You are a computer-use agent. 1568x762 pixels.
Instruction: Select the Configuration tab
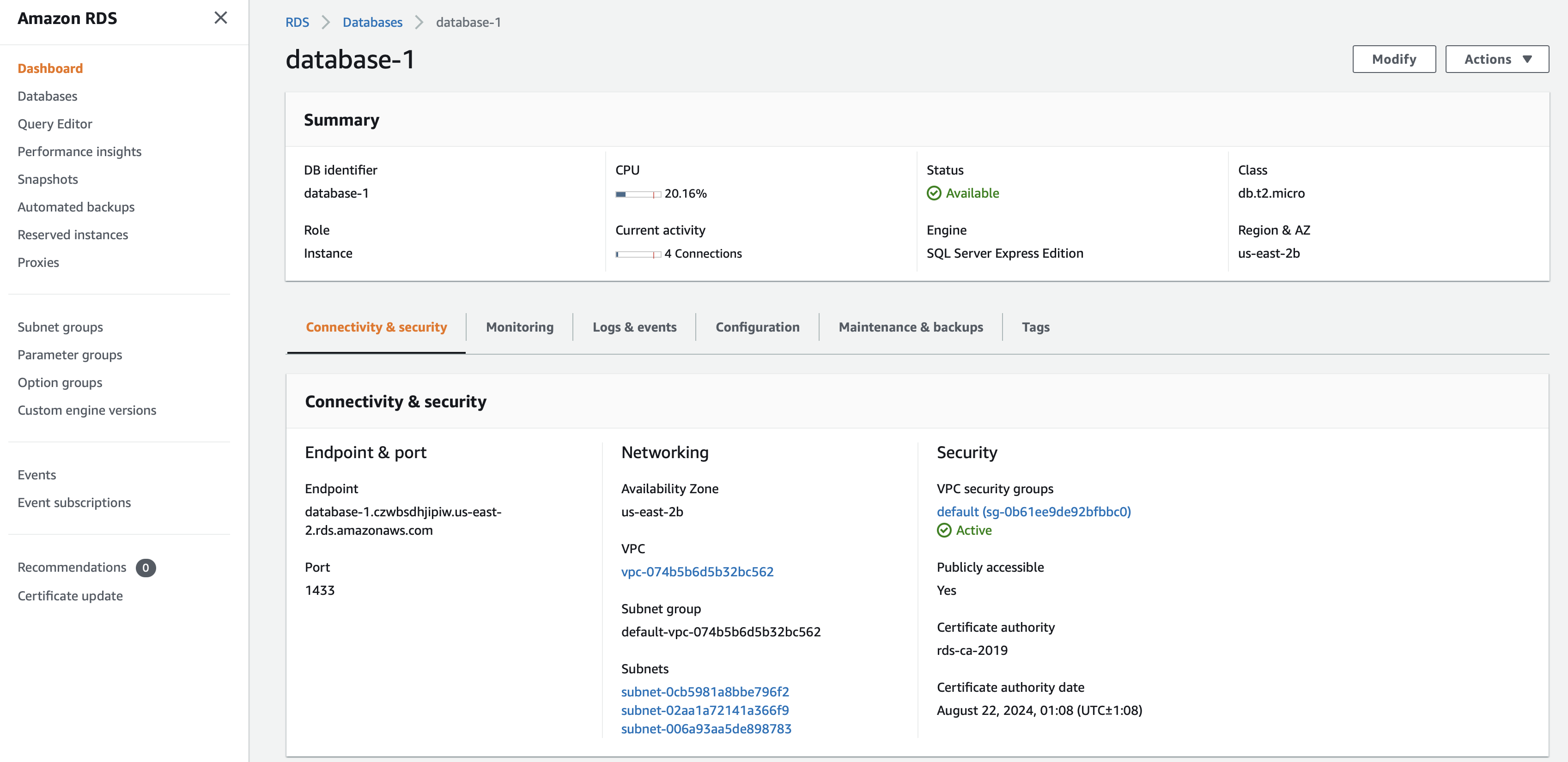point(757,327)
